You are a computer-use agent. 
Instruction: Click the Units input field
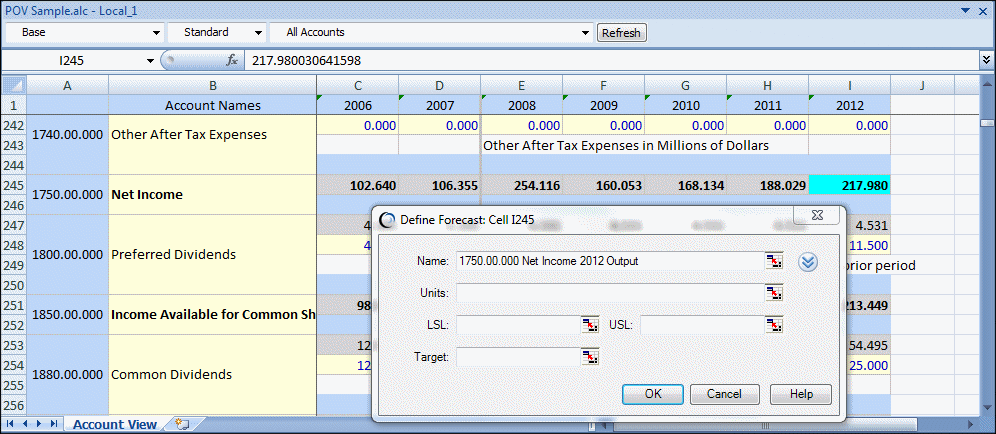[x=610, y=293]
